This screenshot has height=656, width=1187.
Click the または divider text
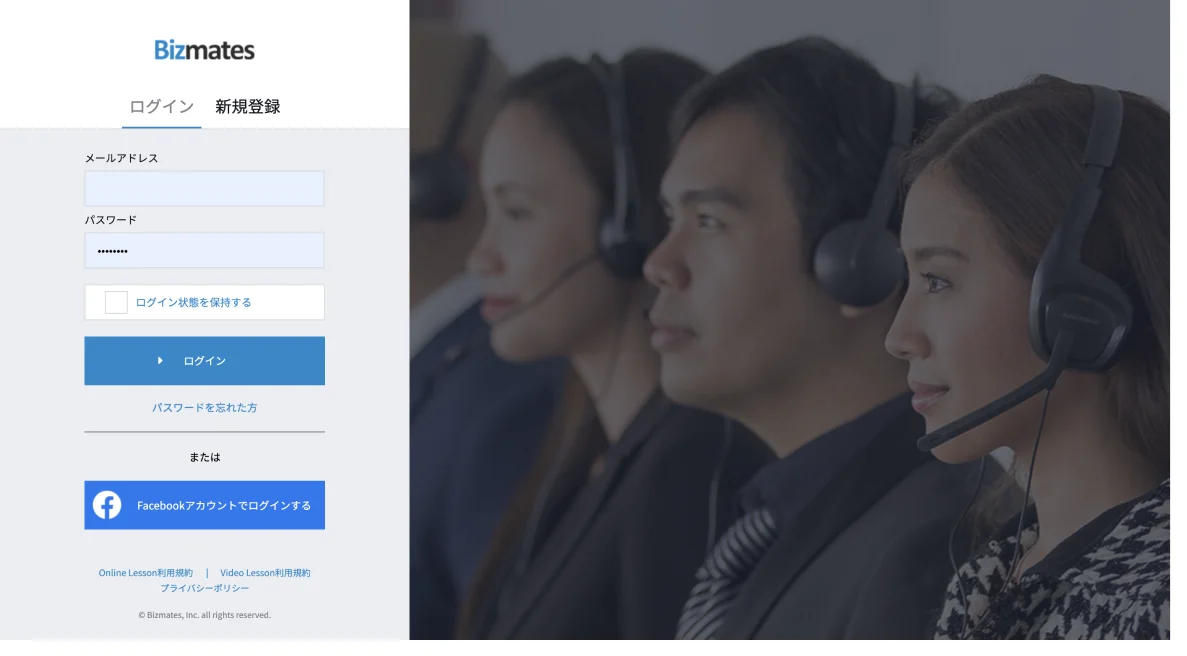tap(204, 457)
